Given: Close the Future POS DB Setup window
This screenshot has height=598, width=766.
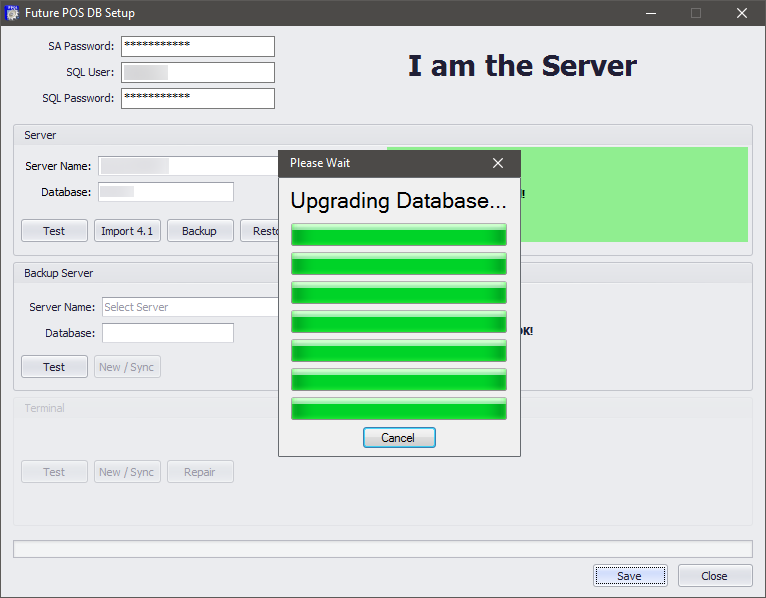Looking at the screenshot, I should pos(742,13).
